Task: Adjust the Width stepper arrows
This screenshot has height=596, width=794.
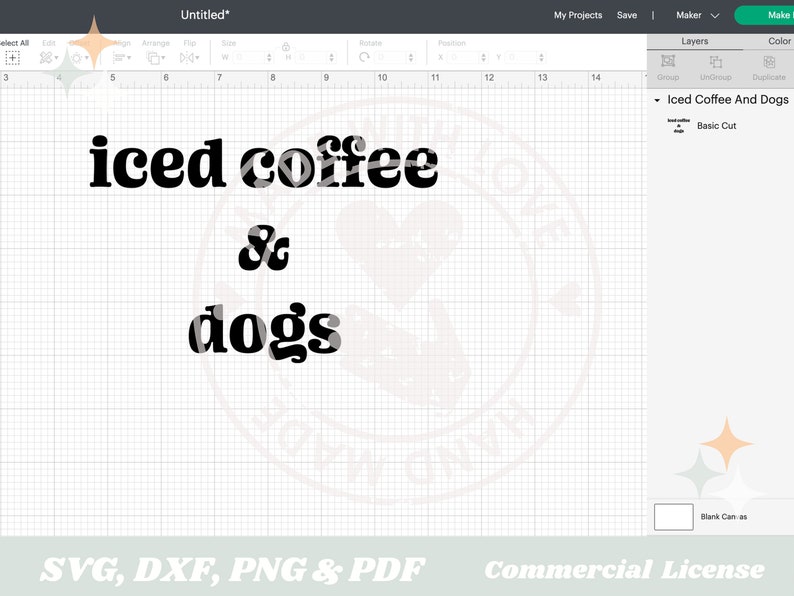Action: (269, 57)
